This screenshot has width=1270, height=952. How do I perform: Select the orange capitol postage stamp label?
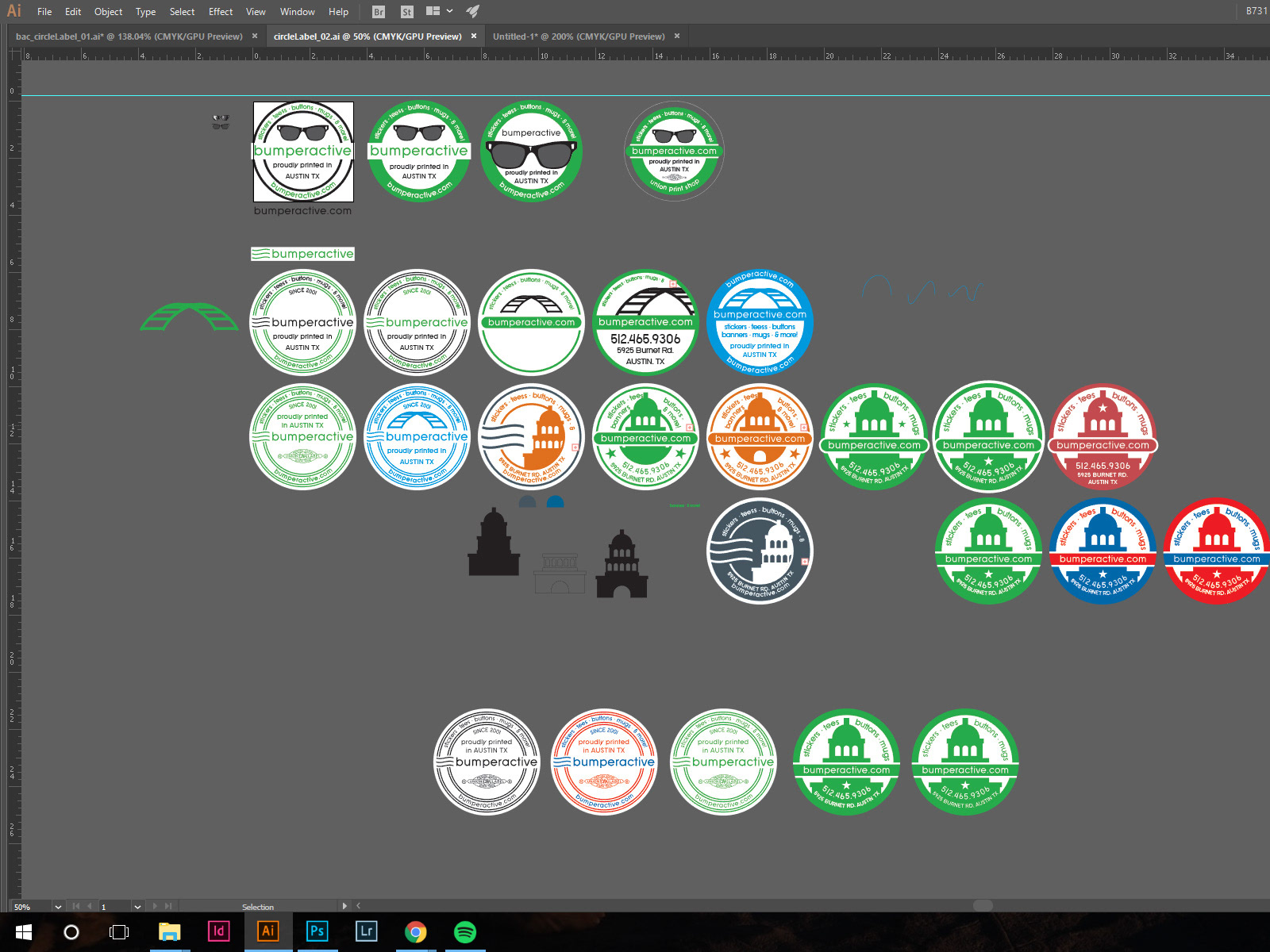coord(531,436)
